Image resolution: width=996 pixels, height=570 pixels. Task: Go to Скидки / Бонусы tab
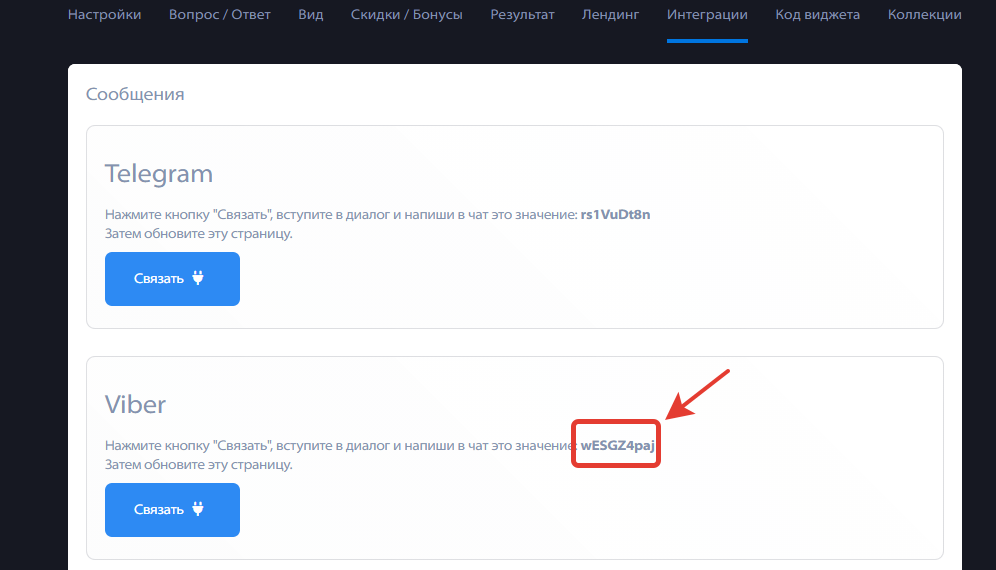(407, 15)
